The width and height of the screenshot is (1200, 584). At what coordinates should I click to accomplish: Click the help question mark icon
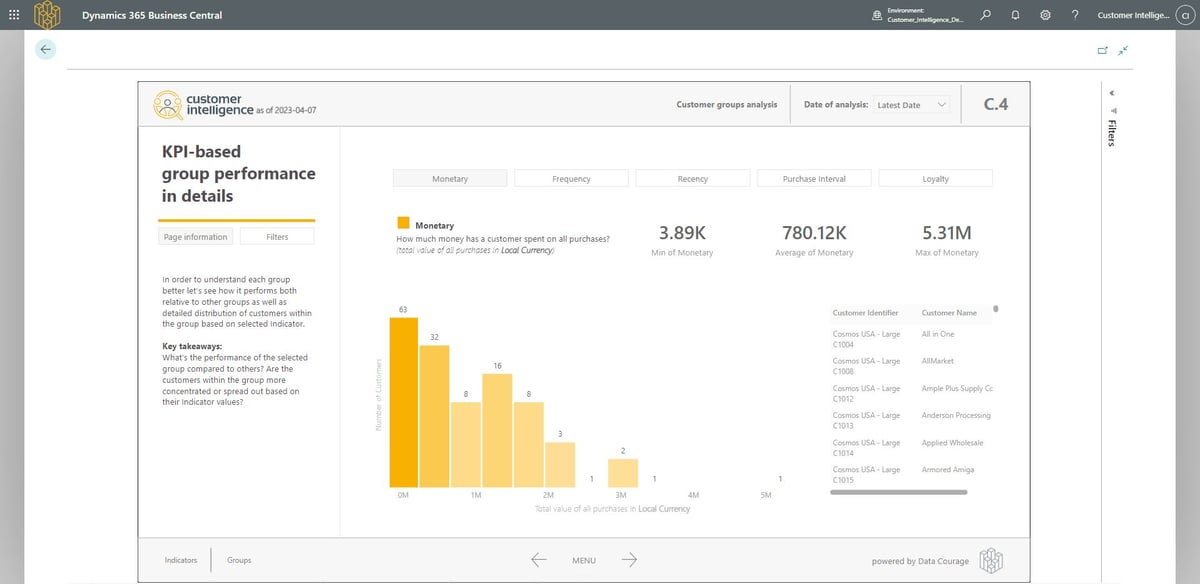click(1074, 15)
